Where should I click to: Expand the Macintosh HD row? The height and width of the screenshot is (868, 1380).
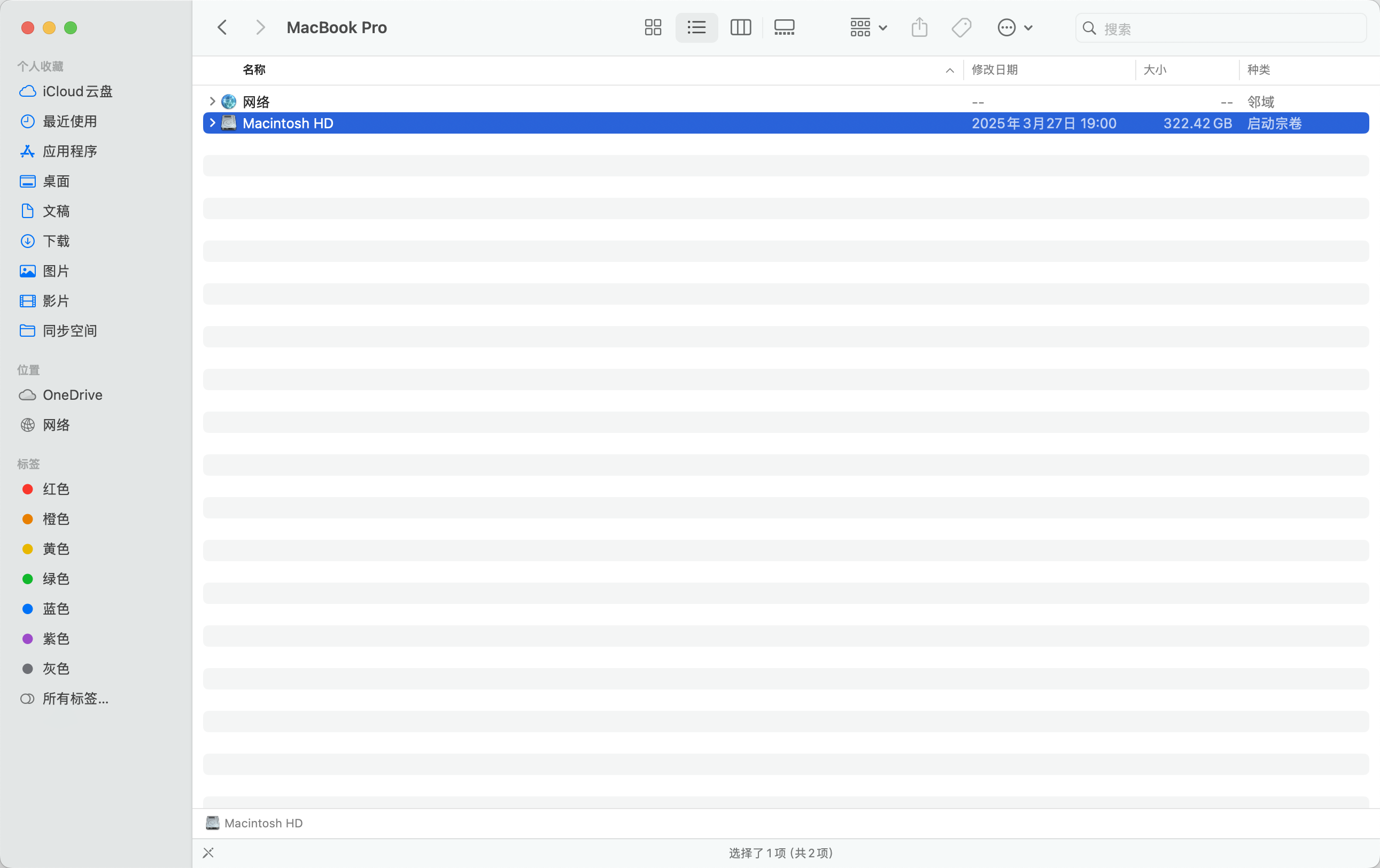(x=212, y=122)
